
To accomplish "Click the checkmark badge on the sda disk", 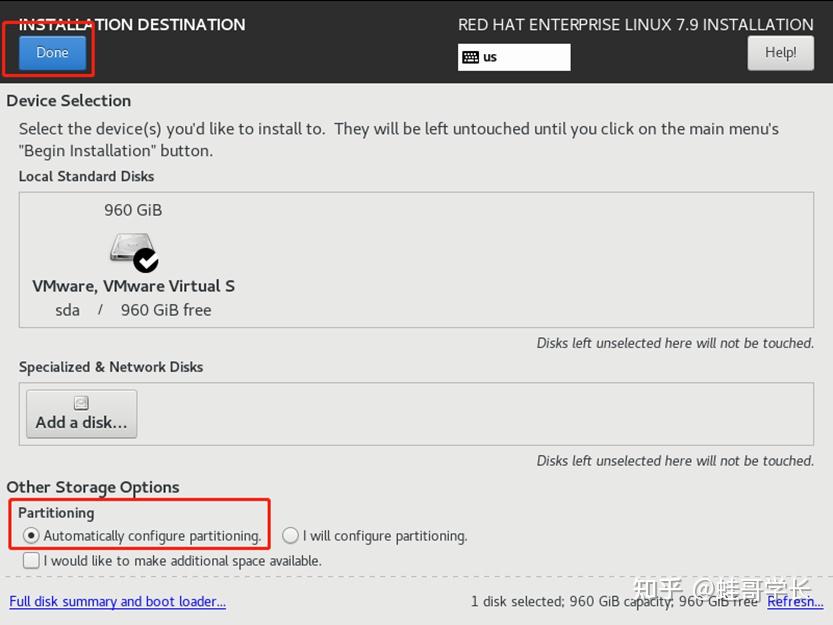I will 146,260.
